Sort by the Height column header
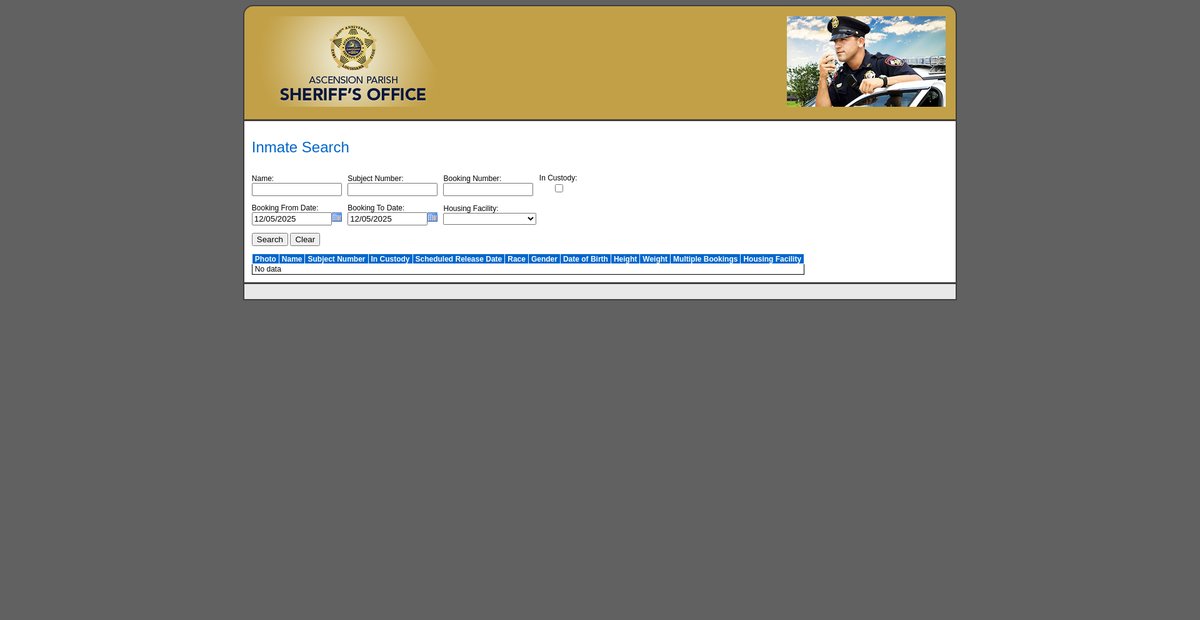This screenshot has width=1200, height=620. tap(626, 259)
